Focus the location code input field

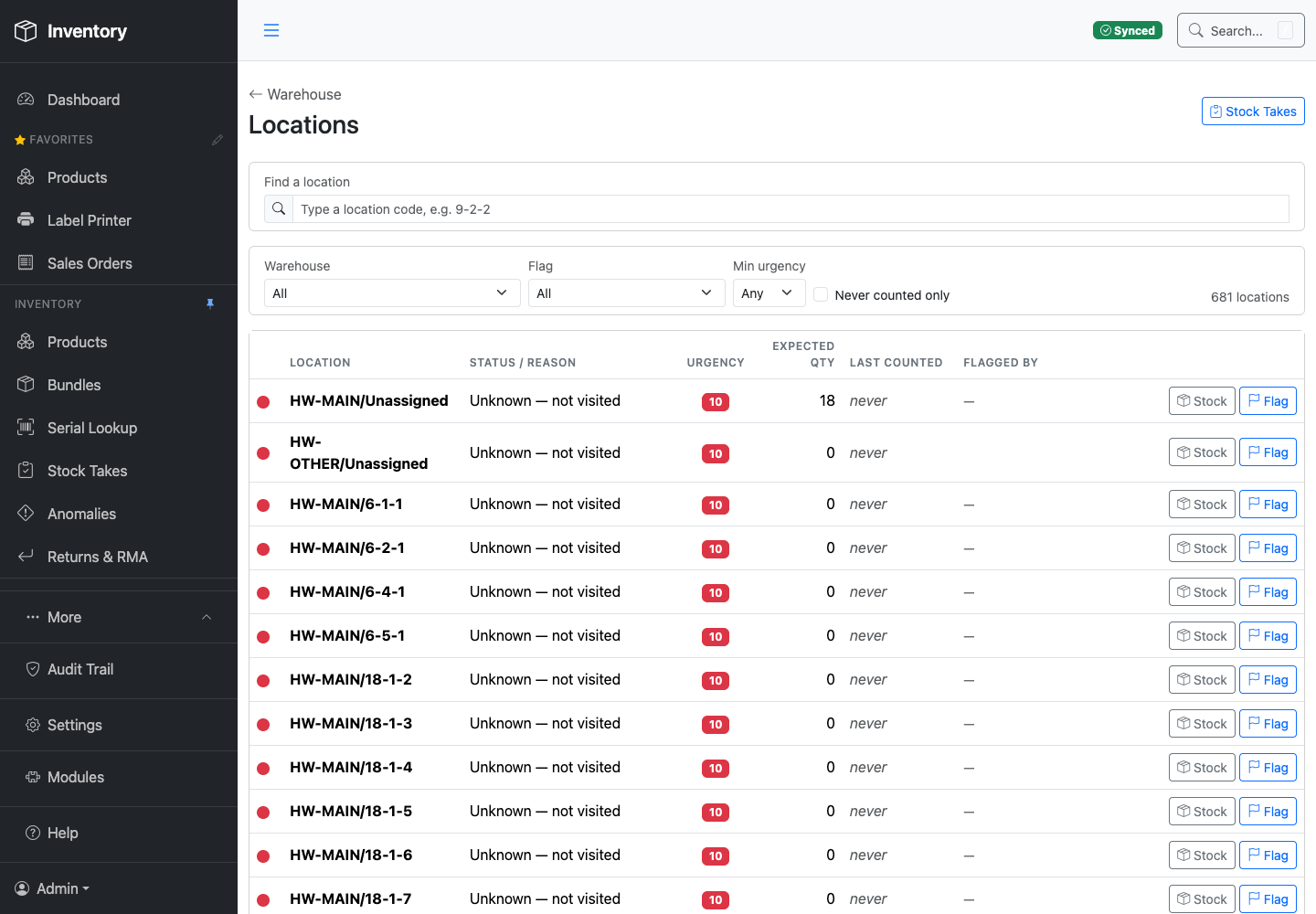(791, 209)
